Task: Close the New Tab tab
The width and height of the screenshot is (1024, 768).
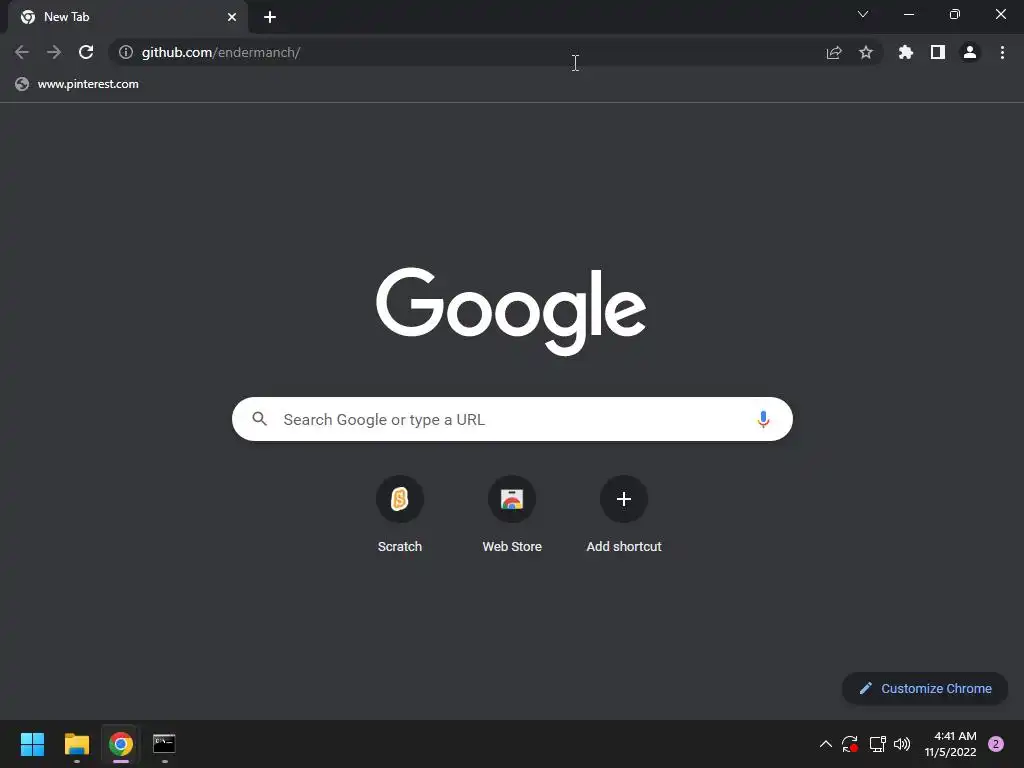Action: (232, 17)
